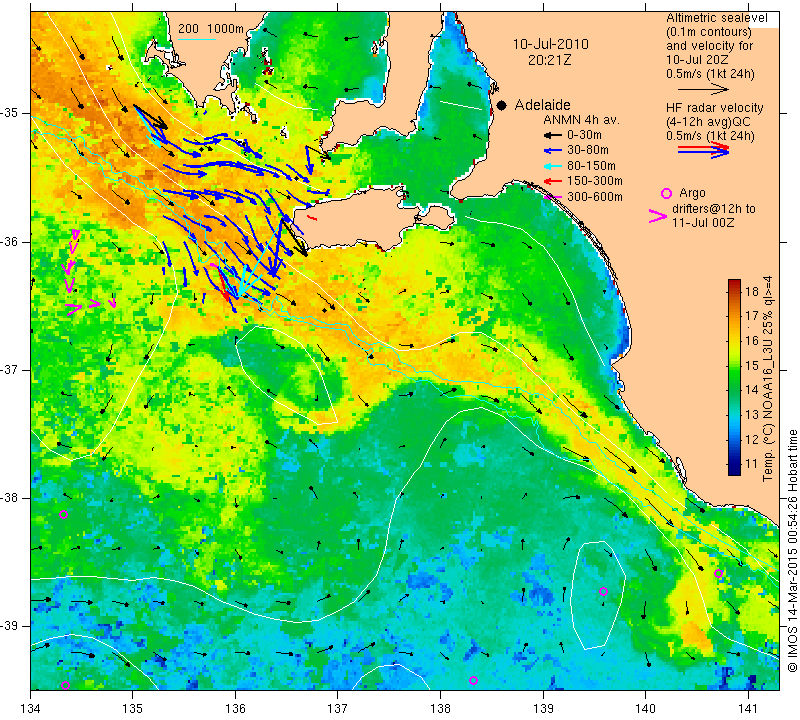Click Argo float marker near 134.3°E 39.5°S

65,685
